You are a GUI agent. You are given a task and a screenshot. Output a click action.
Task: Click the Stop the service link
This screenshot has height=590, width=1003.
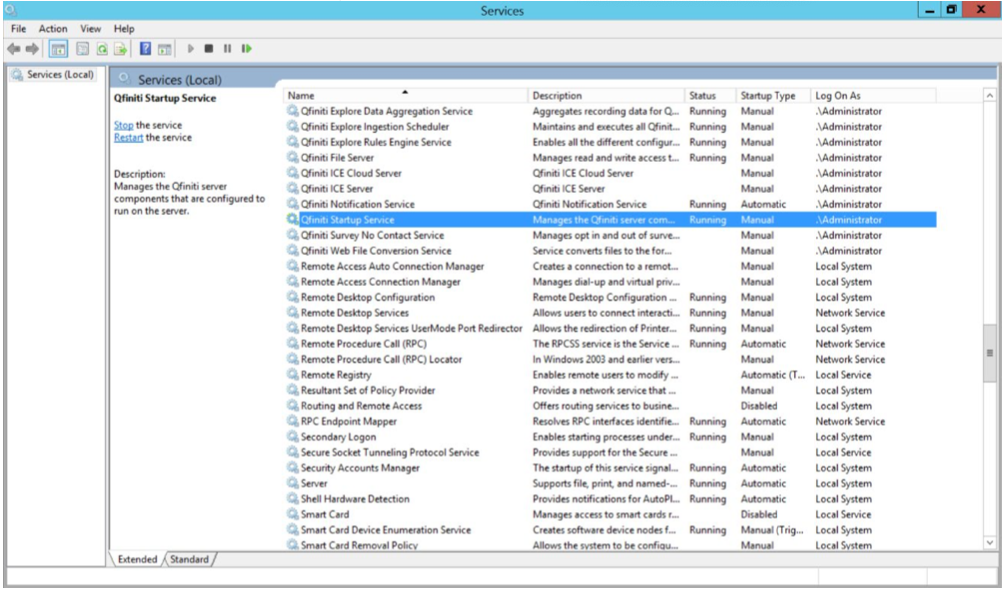coord(123,125)
